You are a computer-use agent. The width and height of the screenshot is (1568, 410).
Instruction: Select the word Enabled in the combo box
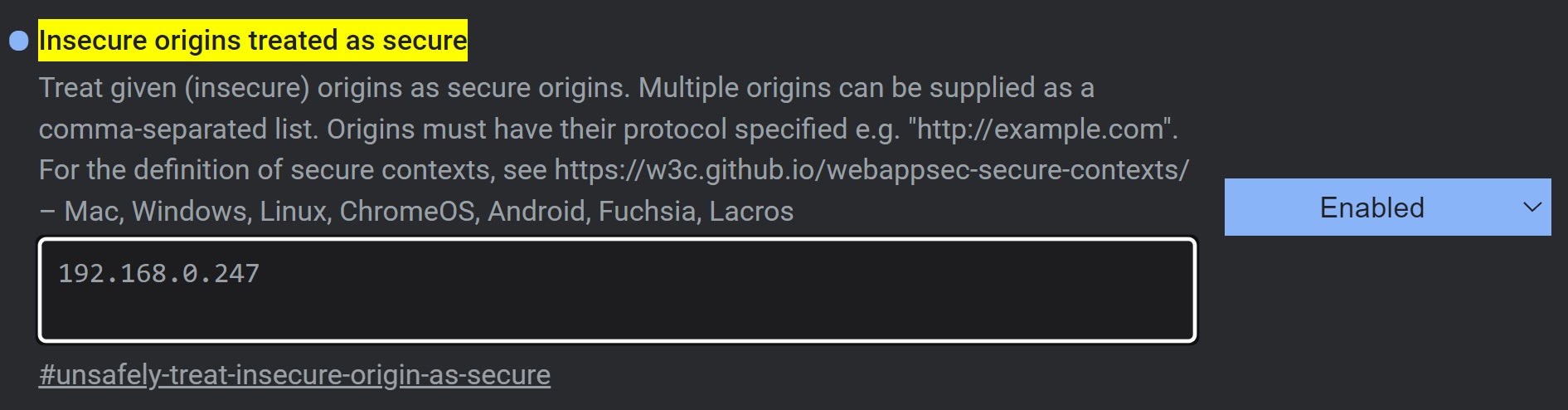click(x=1371, y=207)
